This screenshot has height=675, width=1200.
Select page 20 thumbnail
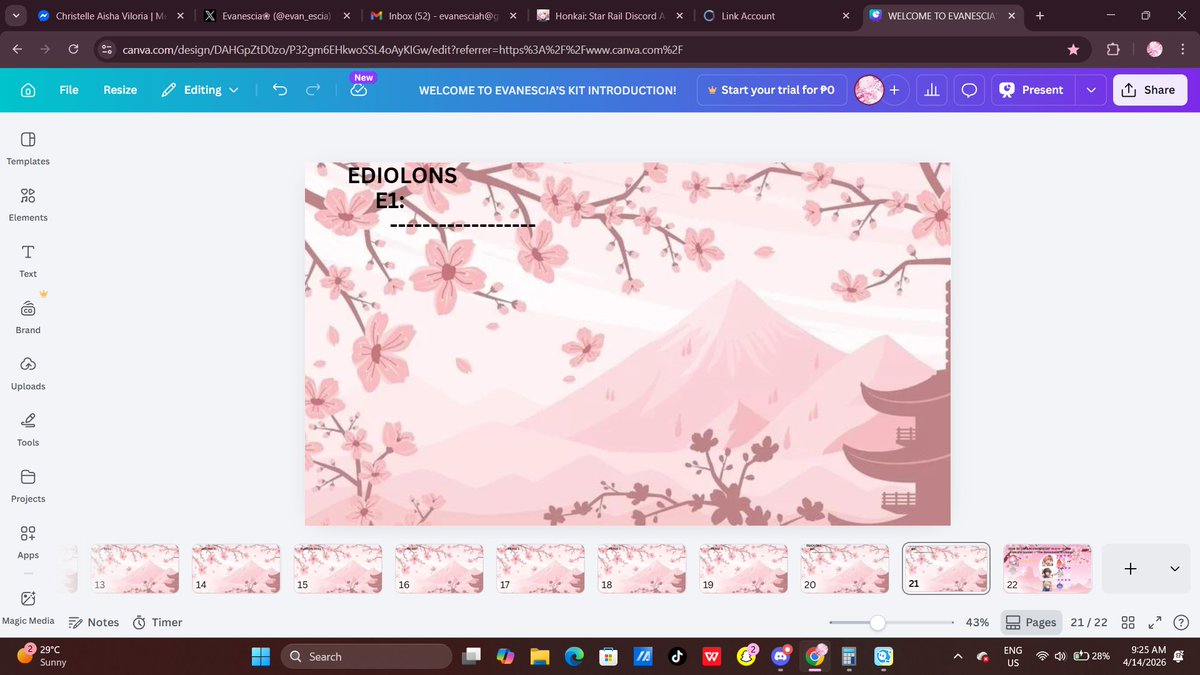click(x=845, y=568)
